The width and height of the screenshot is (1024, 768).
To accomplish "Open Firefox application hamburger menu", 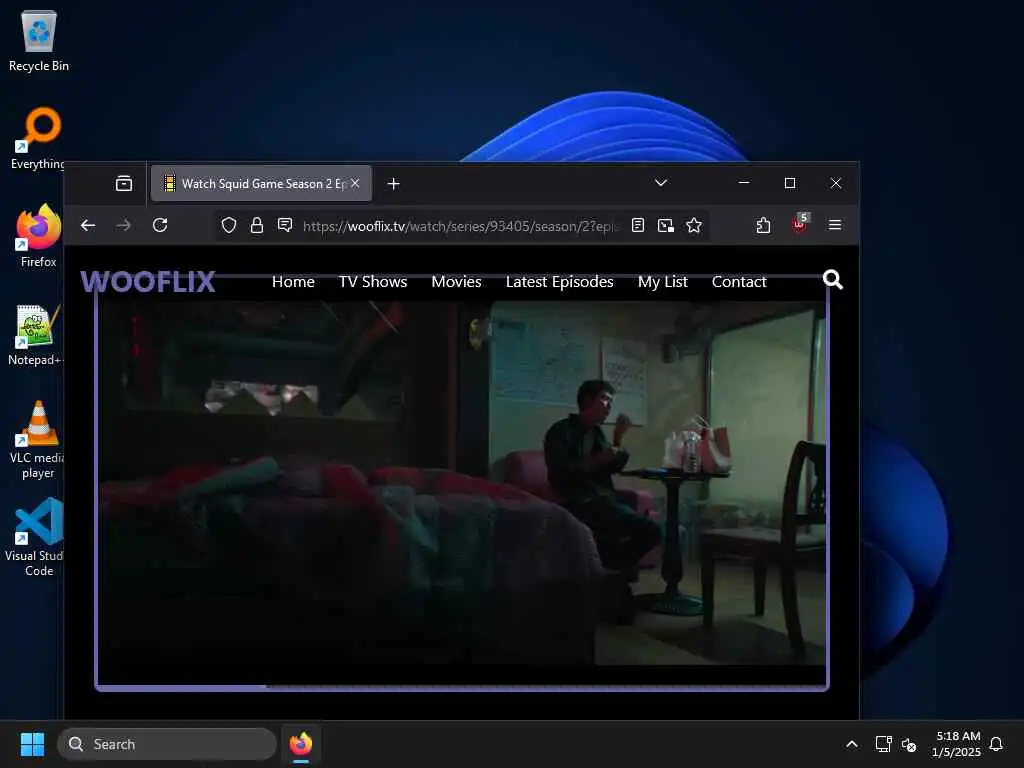I will point(835,225).
